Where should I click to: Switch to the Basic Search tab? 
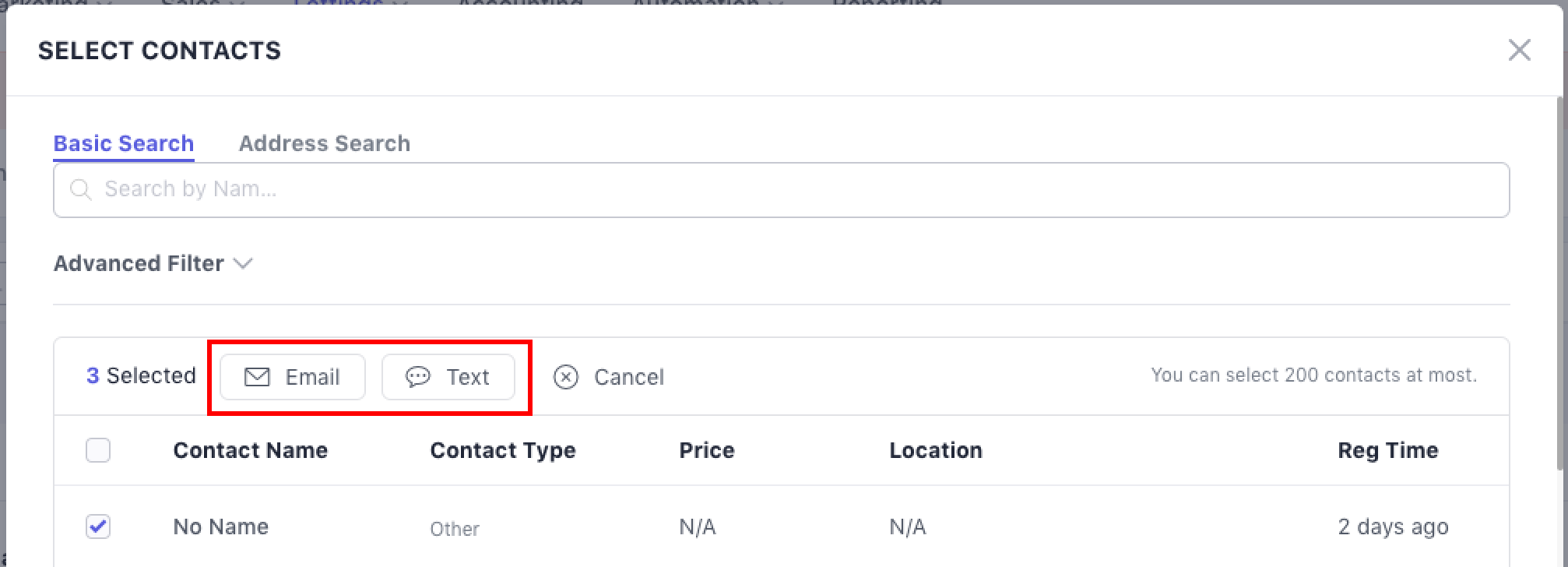click(124, 143)
